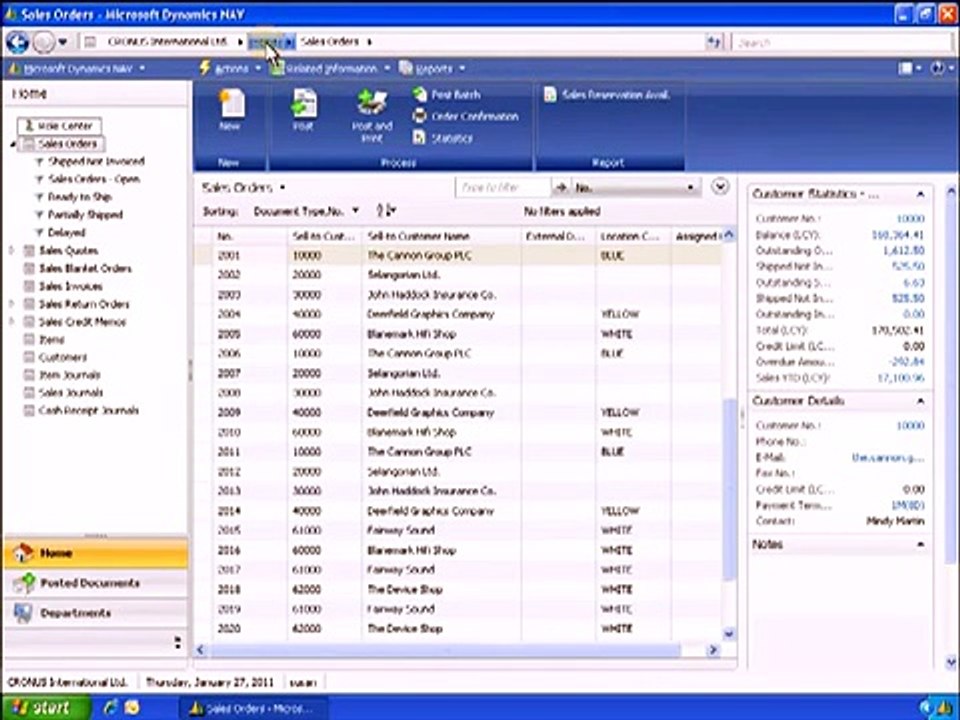Image resolution: width=960 pixels, height=720 pixels.
Task: Open Internet Explorer from quick launch
Action: [x=111, y=708]
